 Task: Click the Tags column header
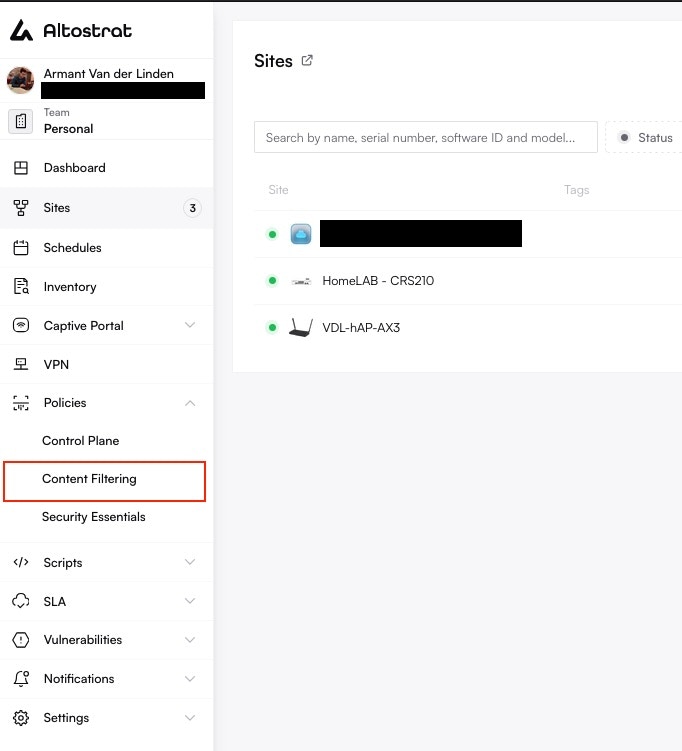tap(577, 190)
